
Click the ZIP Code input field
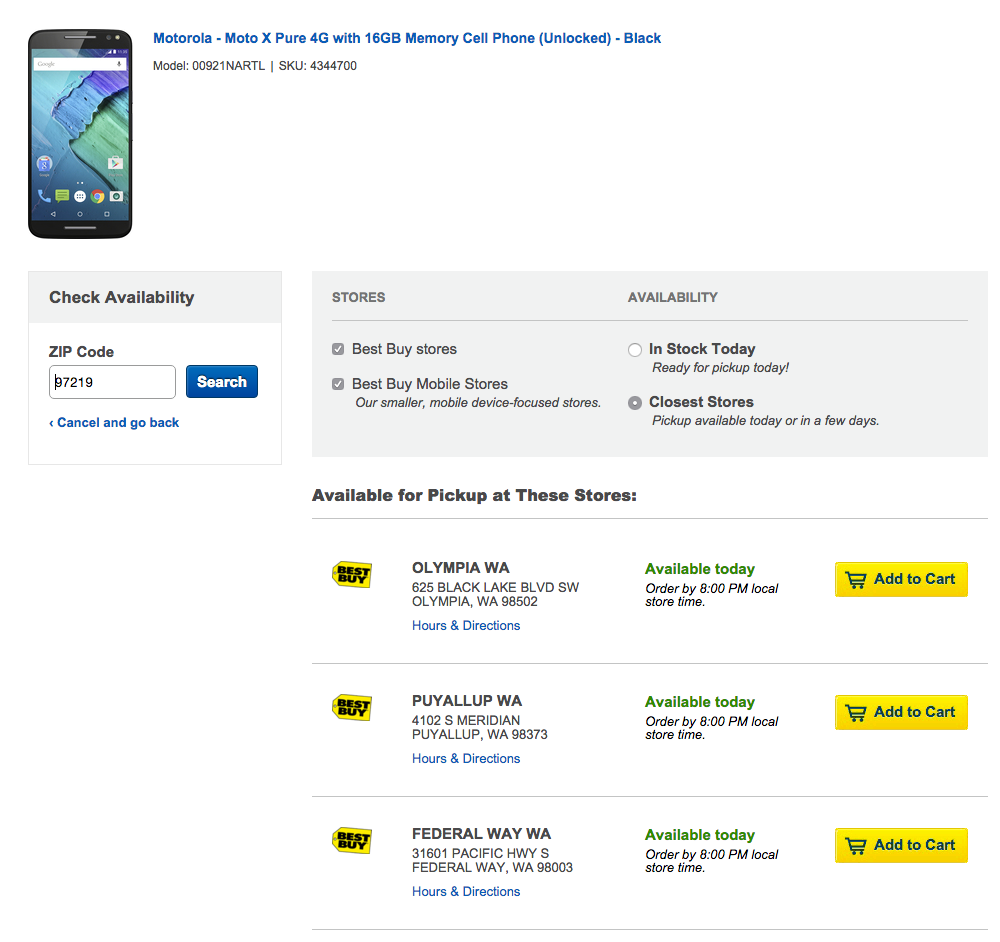(112, 382)
